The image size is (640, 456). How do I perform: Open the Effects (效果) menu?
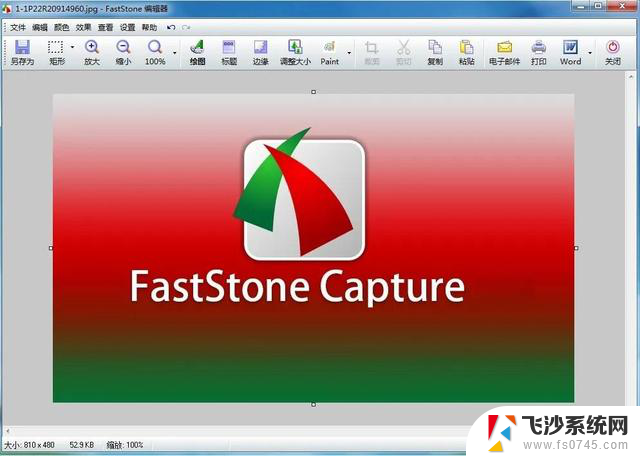coord(83,27)
